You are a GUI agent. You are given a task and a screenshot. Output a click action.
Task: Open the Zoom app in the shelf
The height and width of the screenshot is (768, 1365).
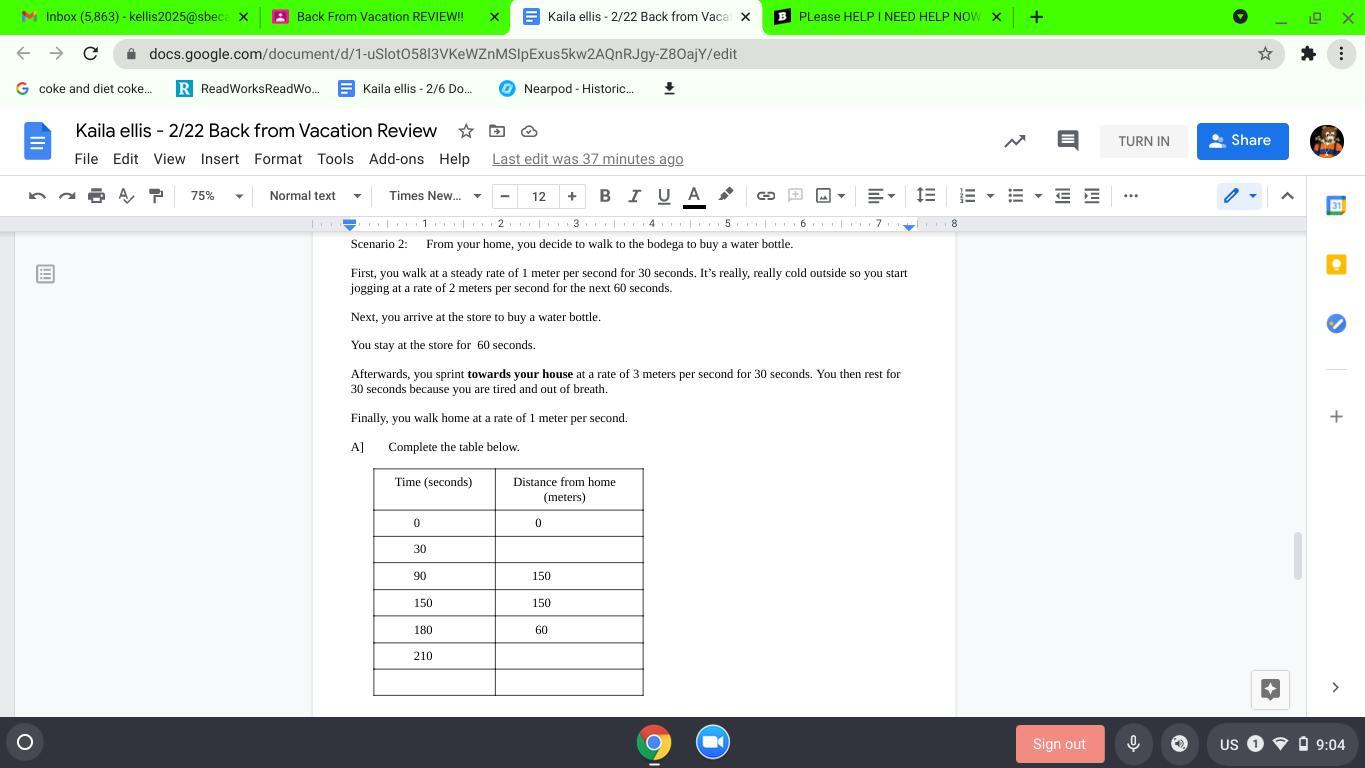713,742
